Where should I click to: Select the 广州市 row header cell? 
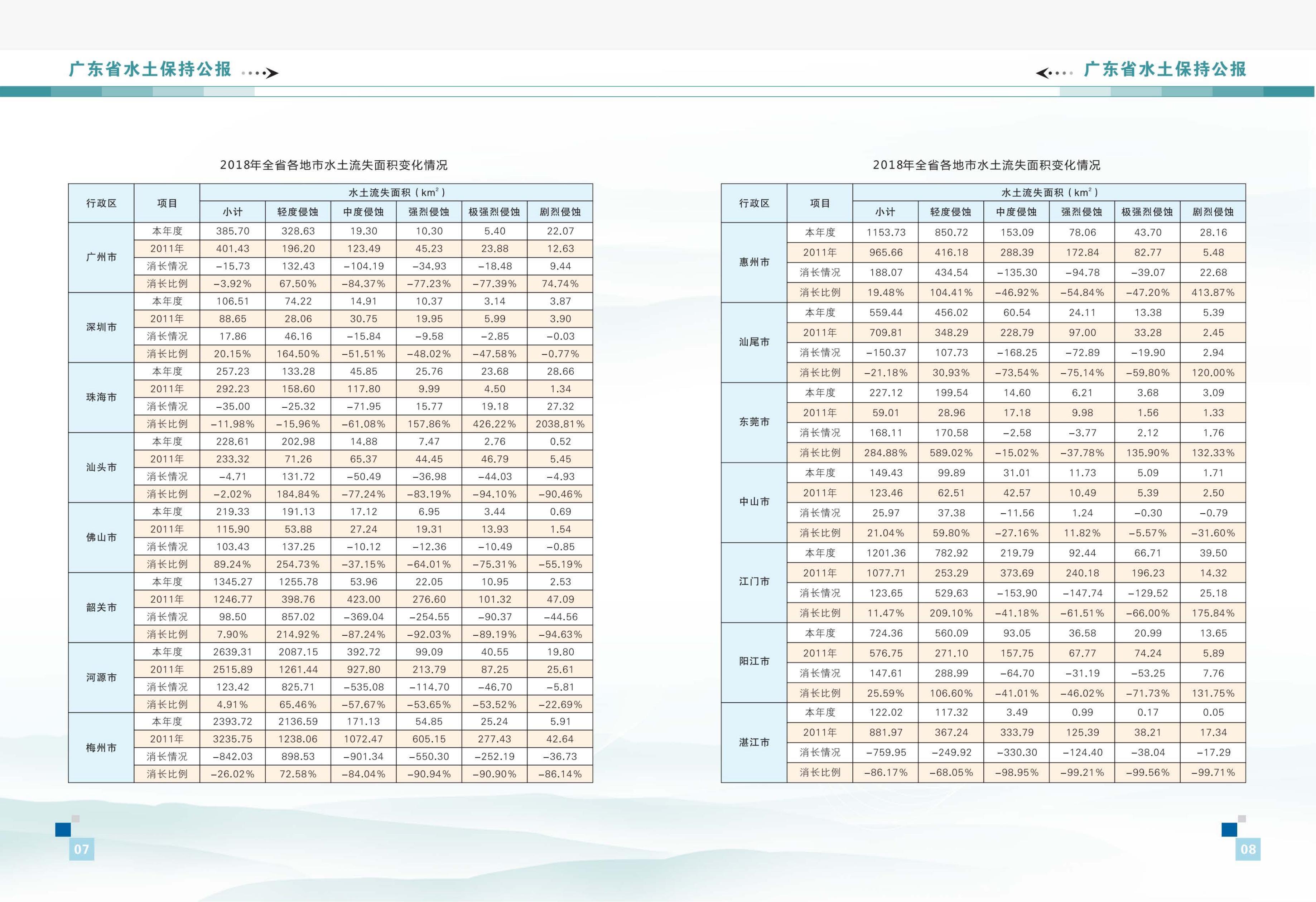click(101, 257)
